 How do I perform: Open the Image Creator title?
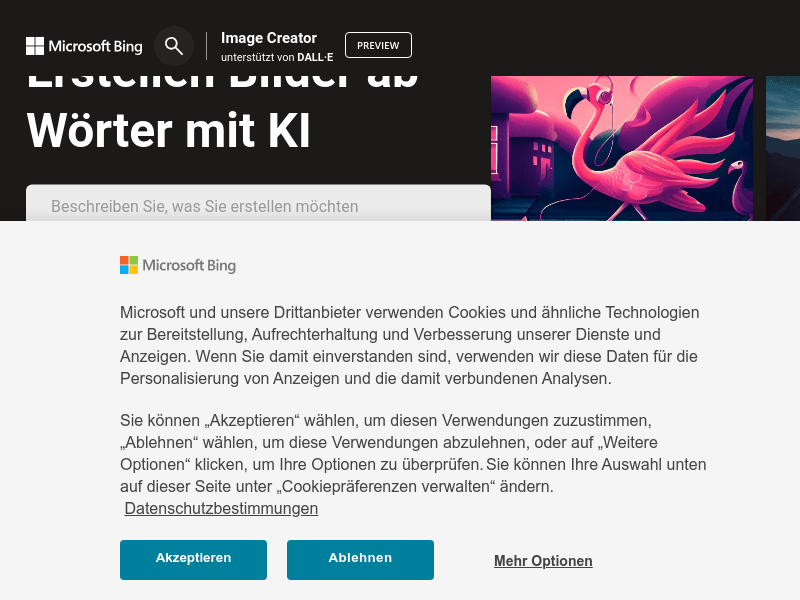(269, 38)
